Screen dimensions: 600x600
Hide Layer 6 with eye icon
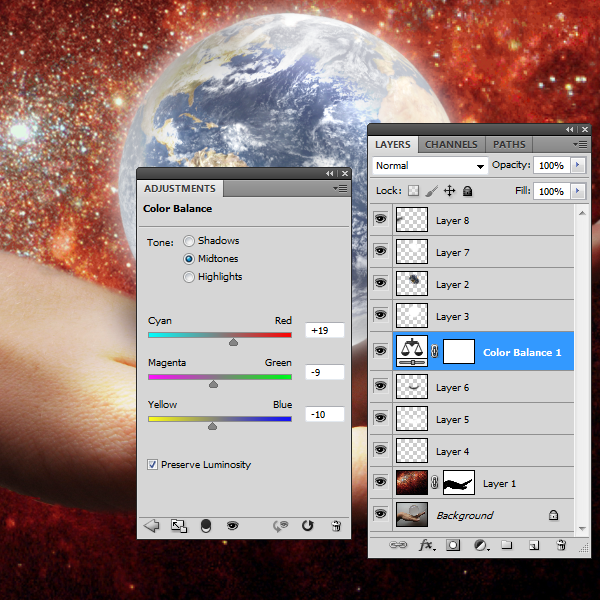[x=380, y=386]
